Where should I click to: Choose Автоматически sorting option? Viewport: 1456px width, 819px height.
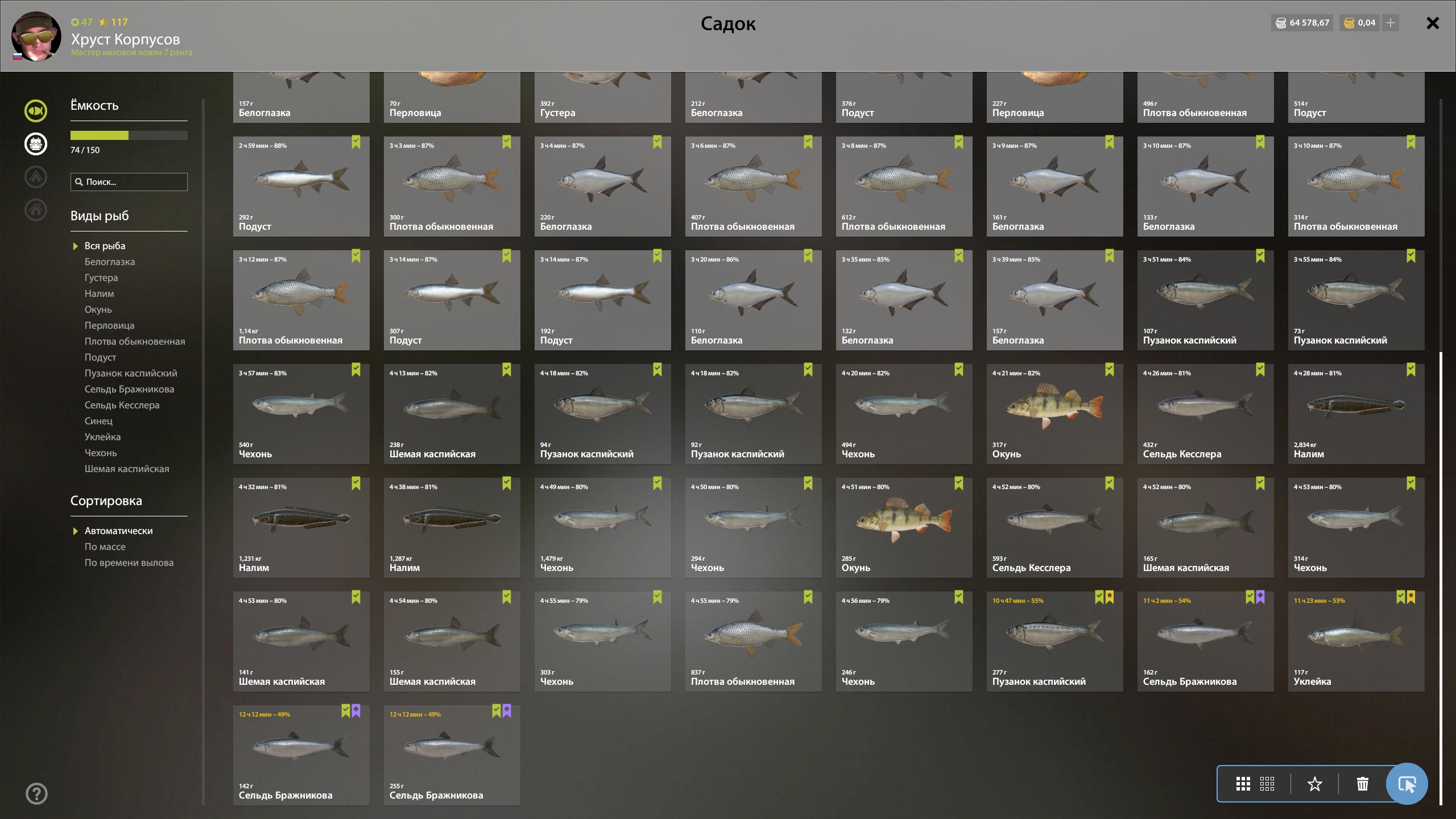[x=118, y=531]
